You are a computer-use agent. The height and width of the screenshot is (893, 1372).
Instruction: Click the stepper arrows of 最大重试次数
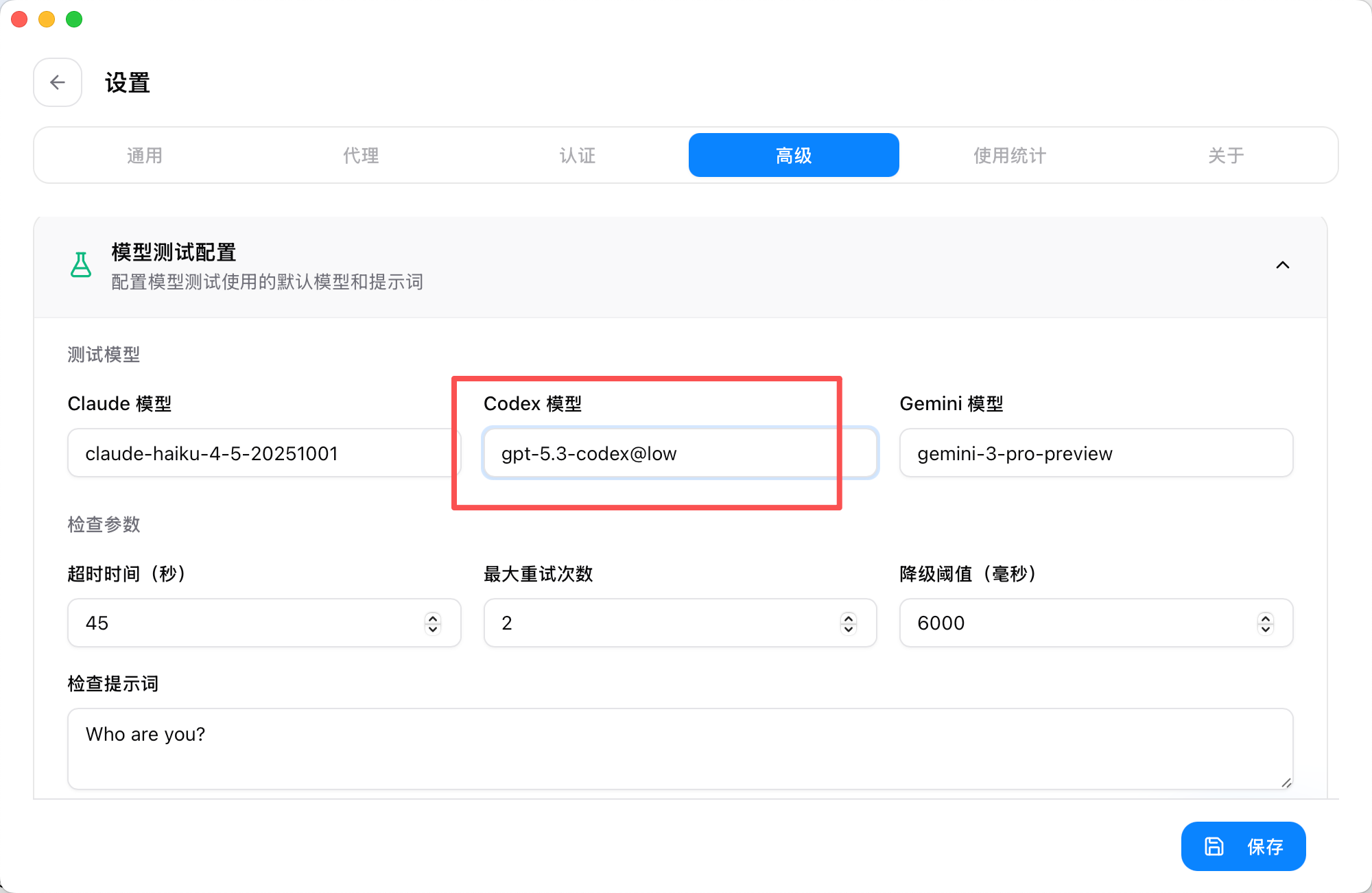pyautogui.click(x=849, y=623)
